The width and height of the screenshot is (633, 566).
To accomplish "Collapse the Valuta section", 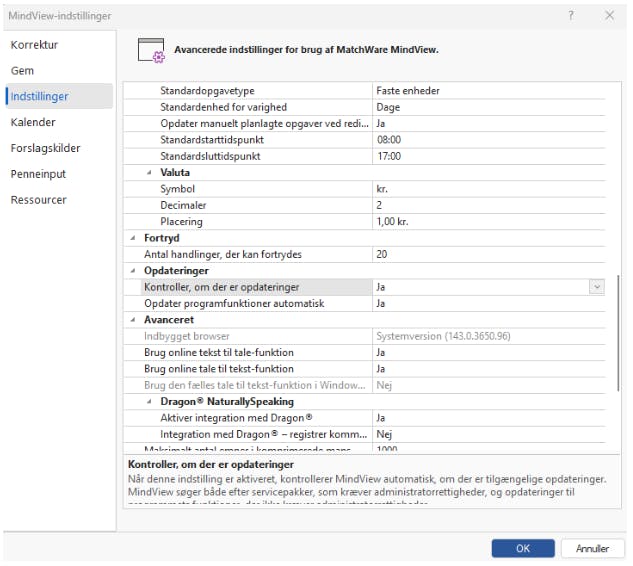I will click(x=151, y=172).
